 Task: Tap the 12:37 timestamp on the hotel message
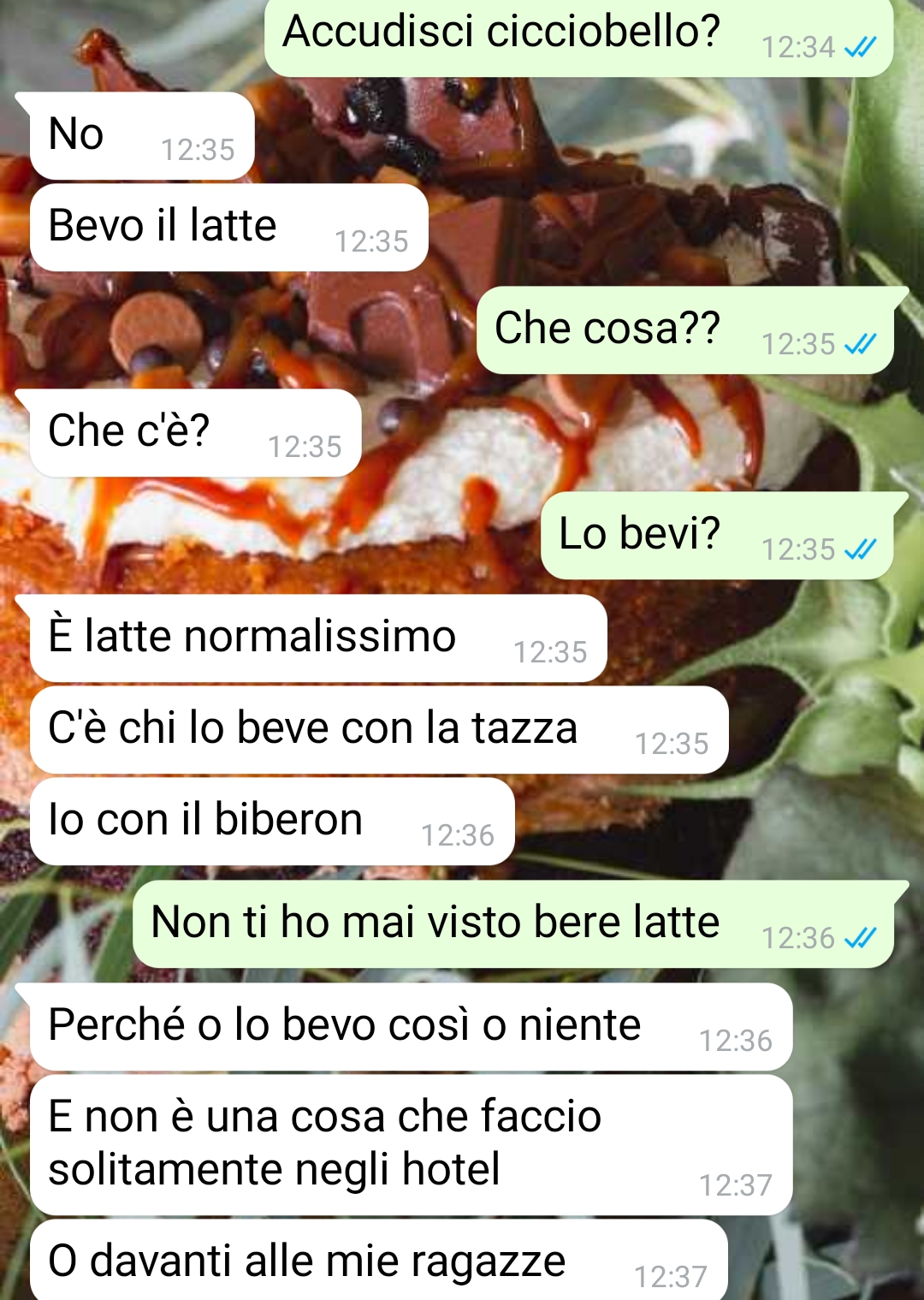(x=736, y=1185)
